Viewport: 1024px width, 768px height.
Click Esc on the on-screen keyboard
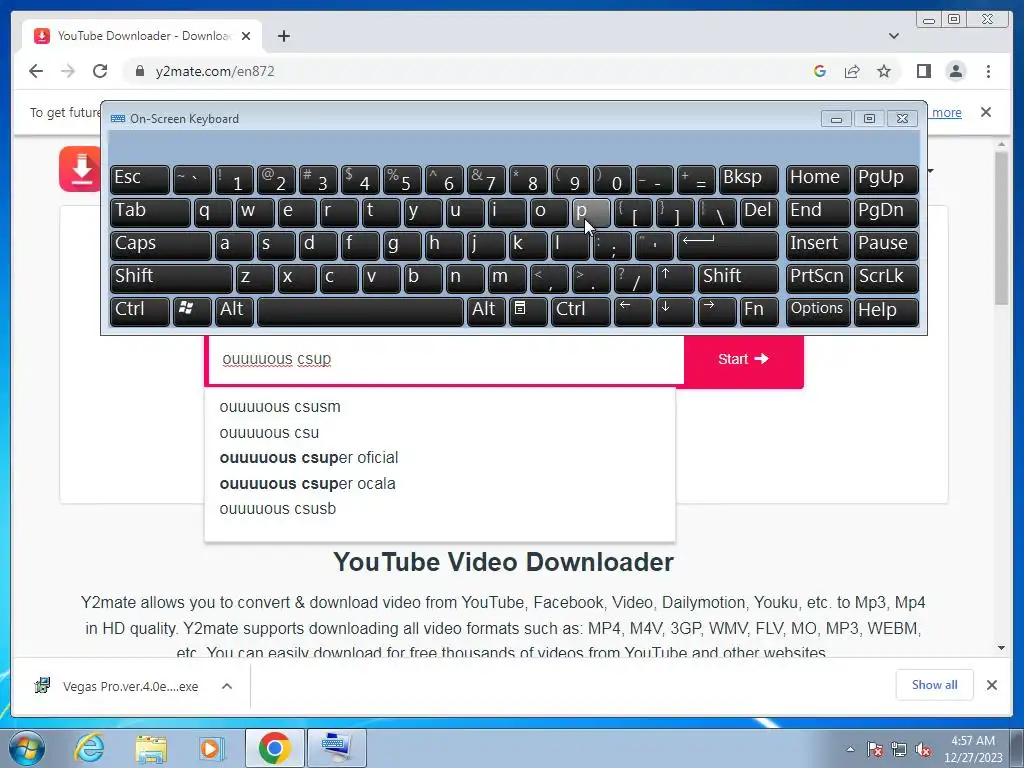click(x=140, y=179)
